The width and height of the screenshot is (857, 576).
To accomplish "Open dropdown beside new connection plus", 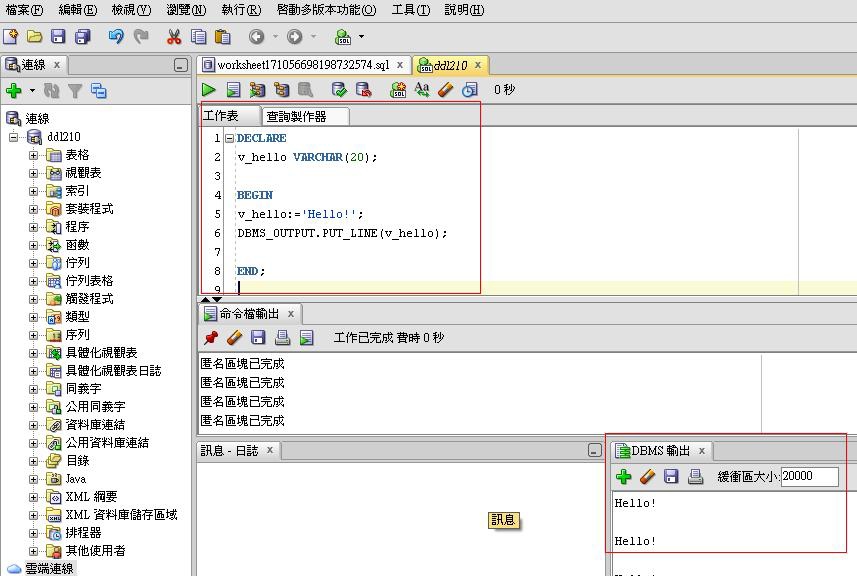I will [32, 90].
